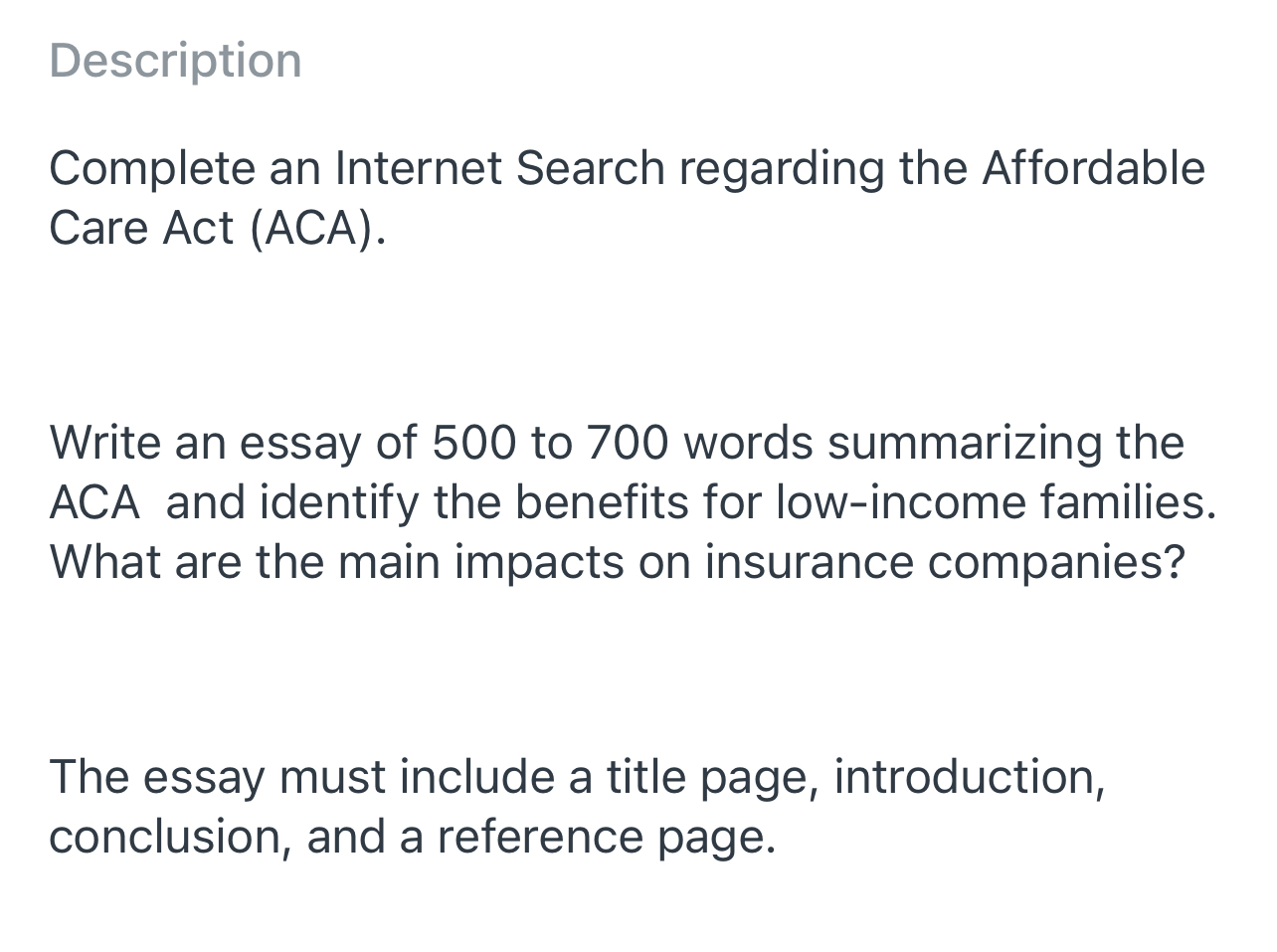The height and width of the screenshot is (952, 1277).
Task: Click the (ACA) abbreviation in parentheses
Action: click(x=316, y=228)
